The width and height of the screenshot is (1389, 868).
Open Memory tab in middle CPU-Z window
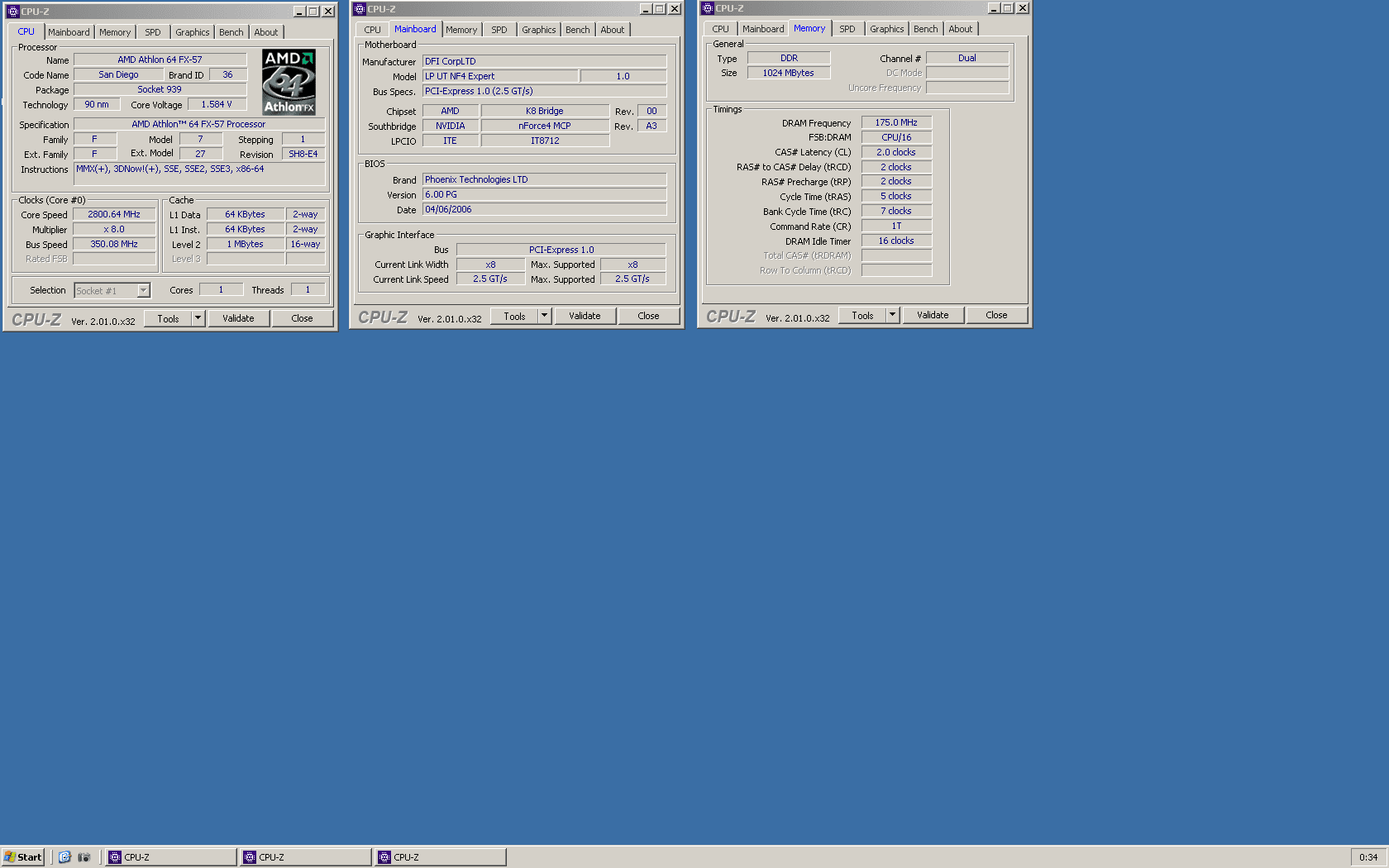click(x=461, y=30)
